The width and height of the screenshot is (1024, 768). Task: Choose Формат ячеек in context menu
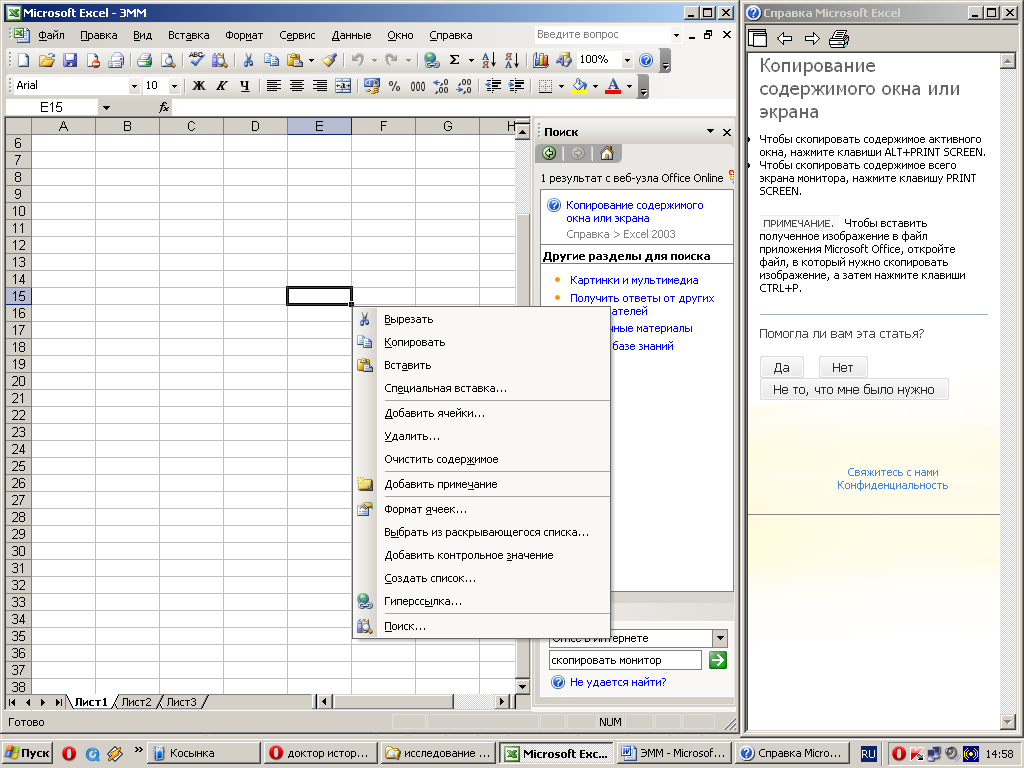tap(481, 509)
